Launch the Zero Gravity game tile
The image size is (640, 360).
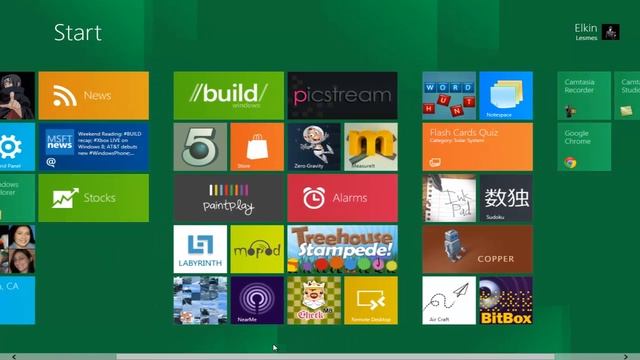(x=314, y=147)
